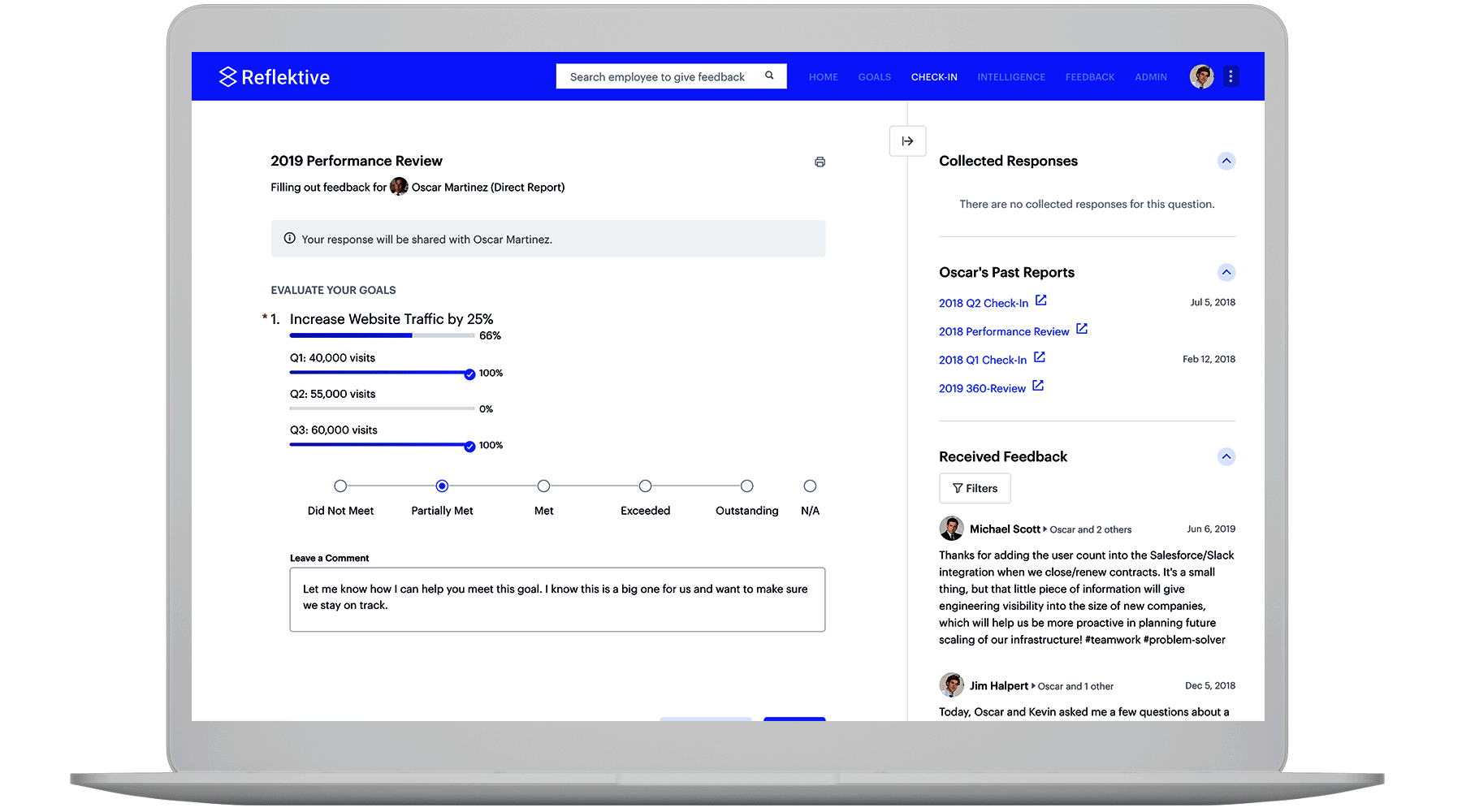Viewport: 1462px width, 812px height.
Task: Open the INTELLIGENCE menu item
Action: click(1011, 76)
